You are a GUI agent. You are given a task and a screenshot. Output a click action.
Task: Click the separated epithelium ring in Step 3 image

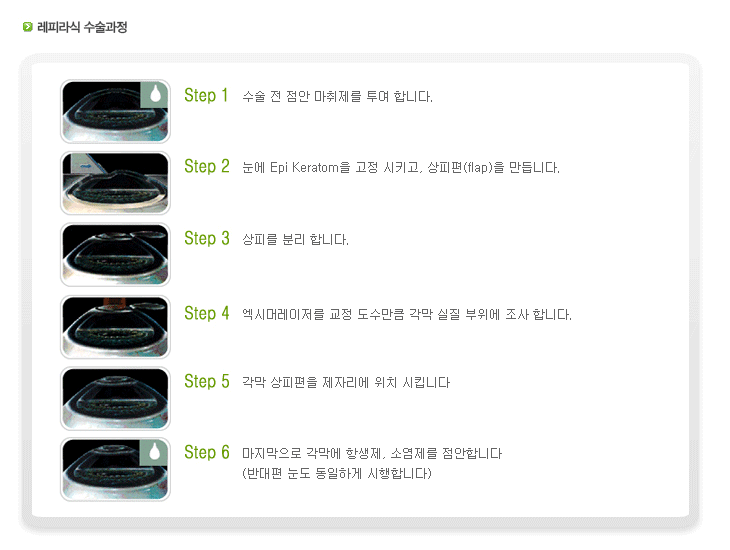click(x=149, y=234)
